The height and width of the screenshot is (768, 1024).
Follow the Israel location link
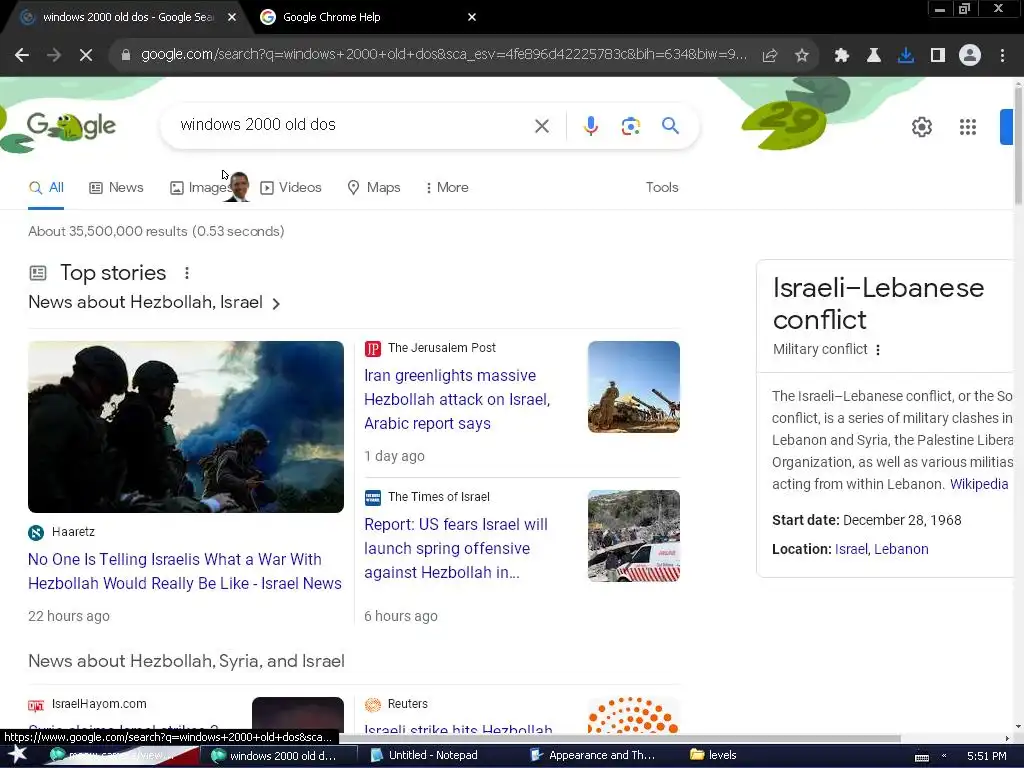point(851,549)
